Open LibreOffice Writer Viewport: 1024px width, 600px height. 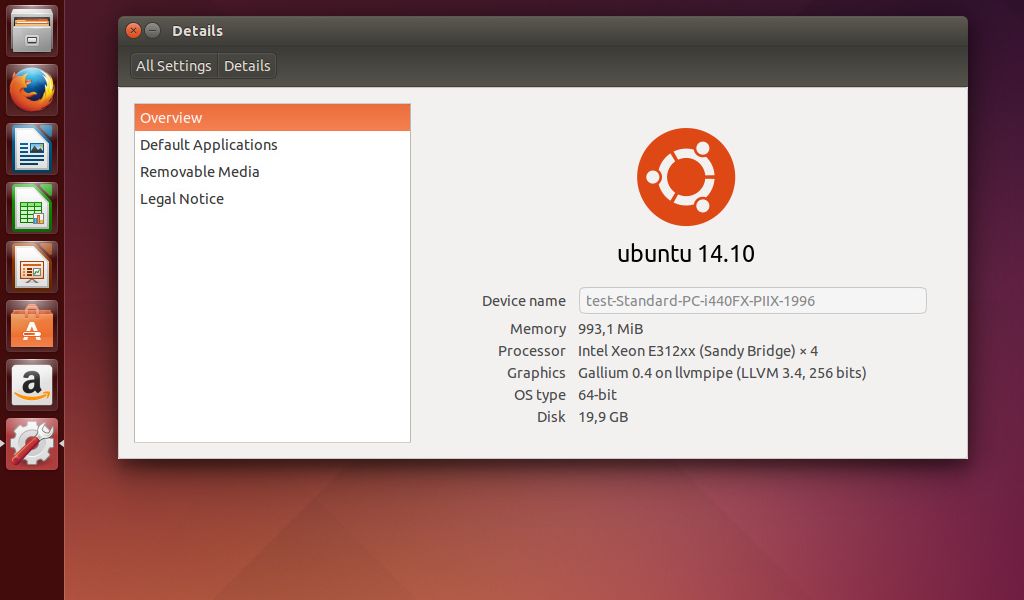point(31,148)
